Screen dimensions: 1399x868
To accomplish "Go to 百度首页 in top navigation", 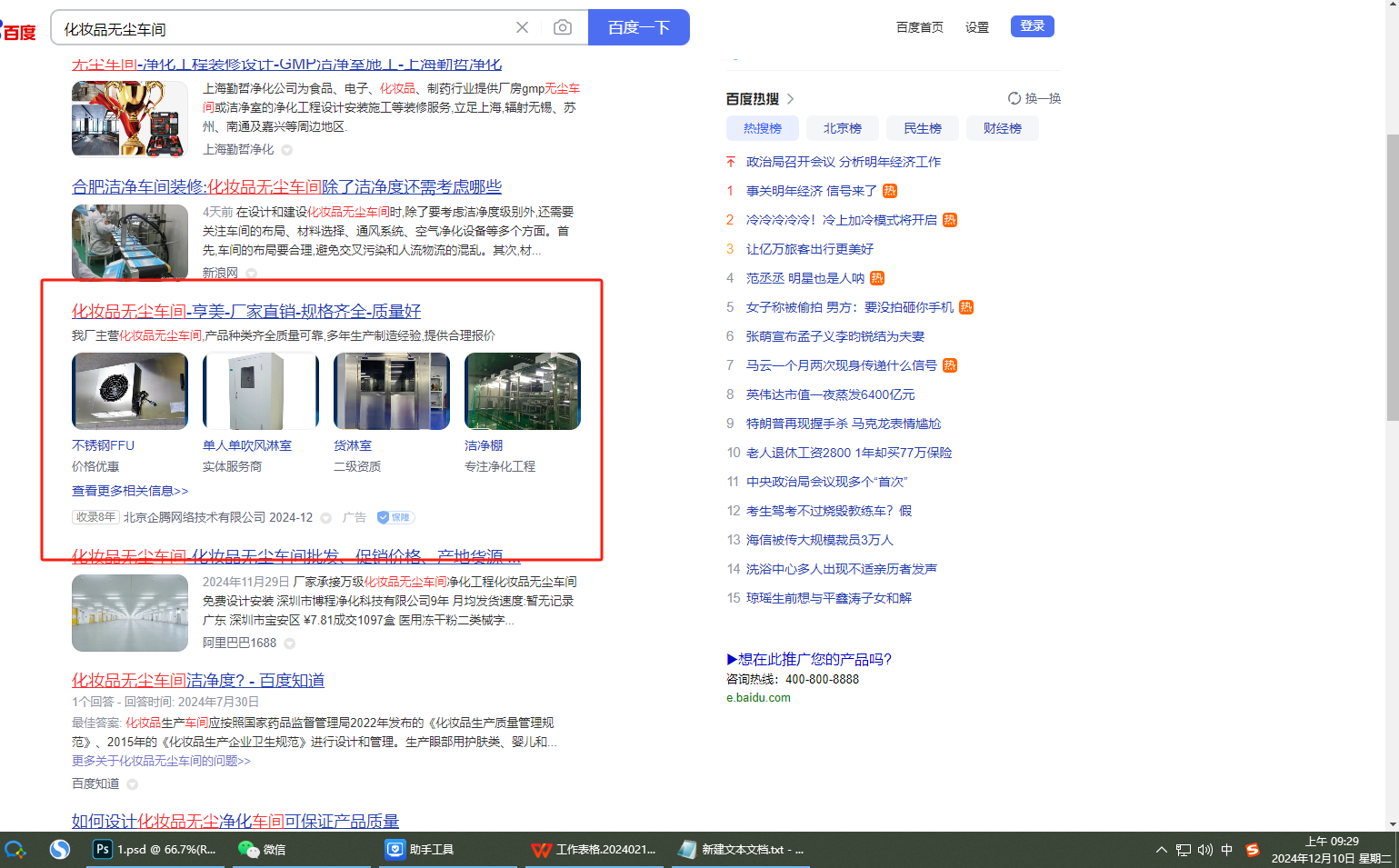I will coord(920,27).
